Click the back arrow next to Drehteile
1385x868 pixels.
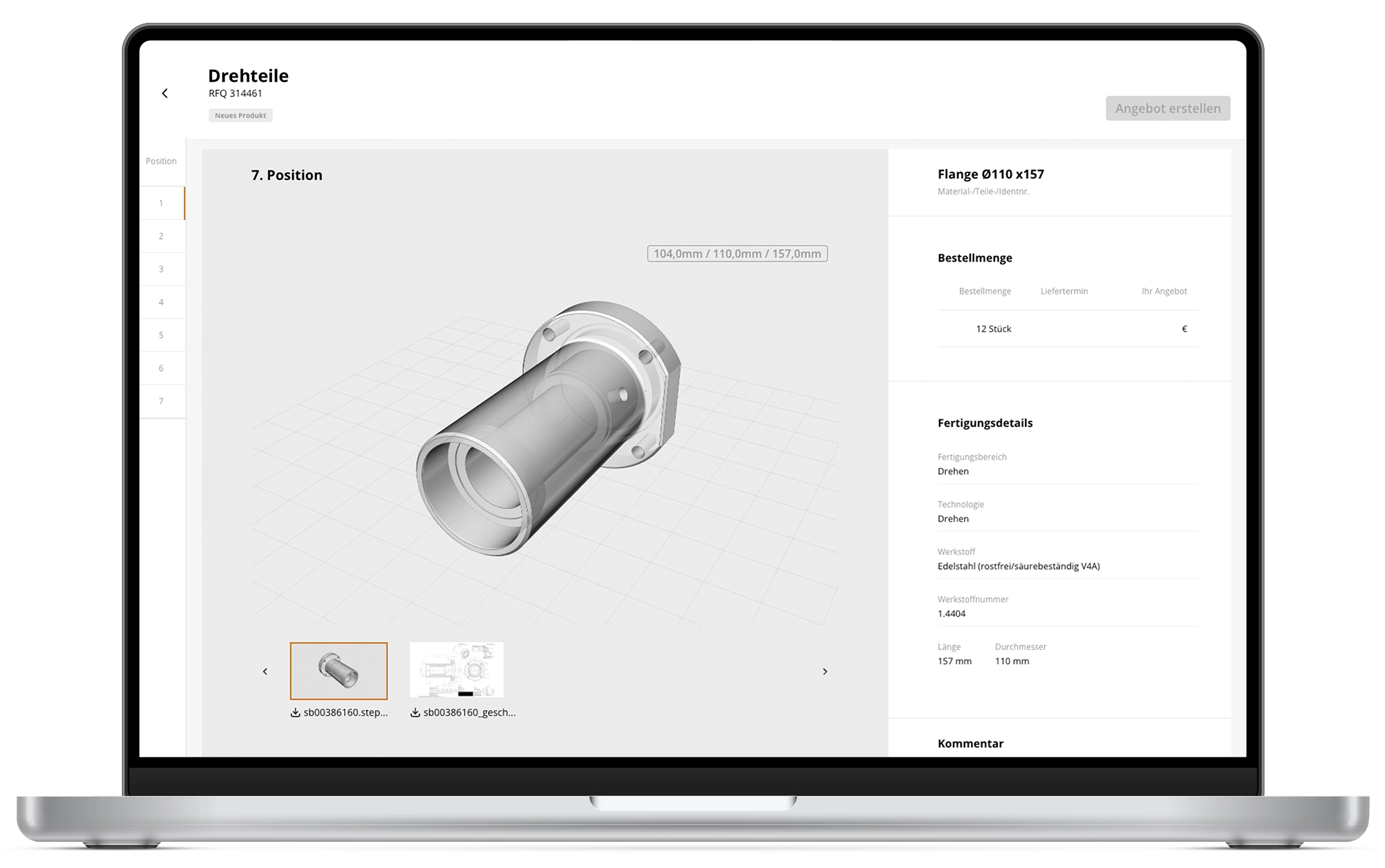pos(165,93)
